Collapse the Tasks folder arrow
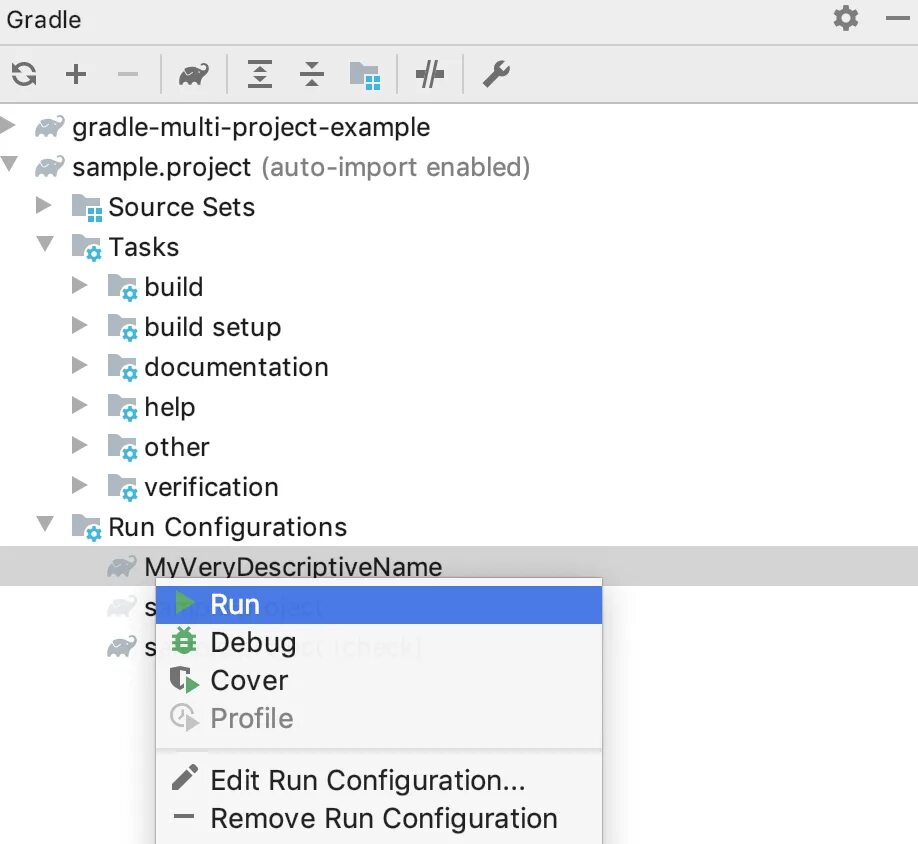The image size is (918, 844). tap(45, 246)
